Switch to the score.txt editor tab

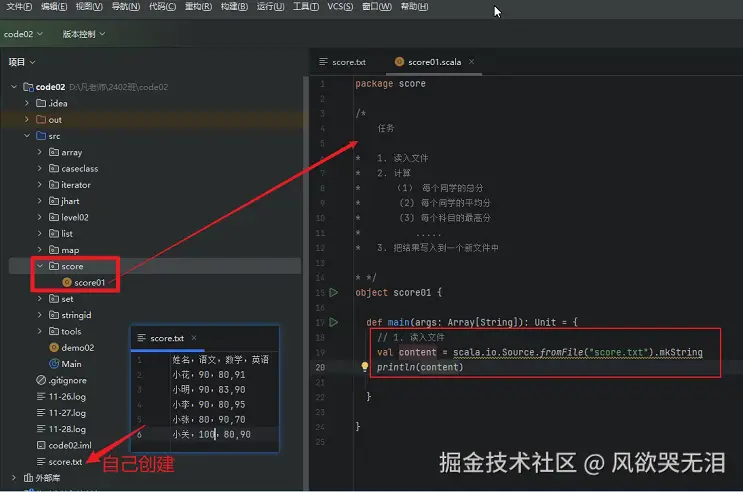point(343,62)
